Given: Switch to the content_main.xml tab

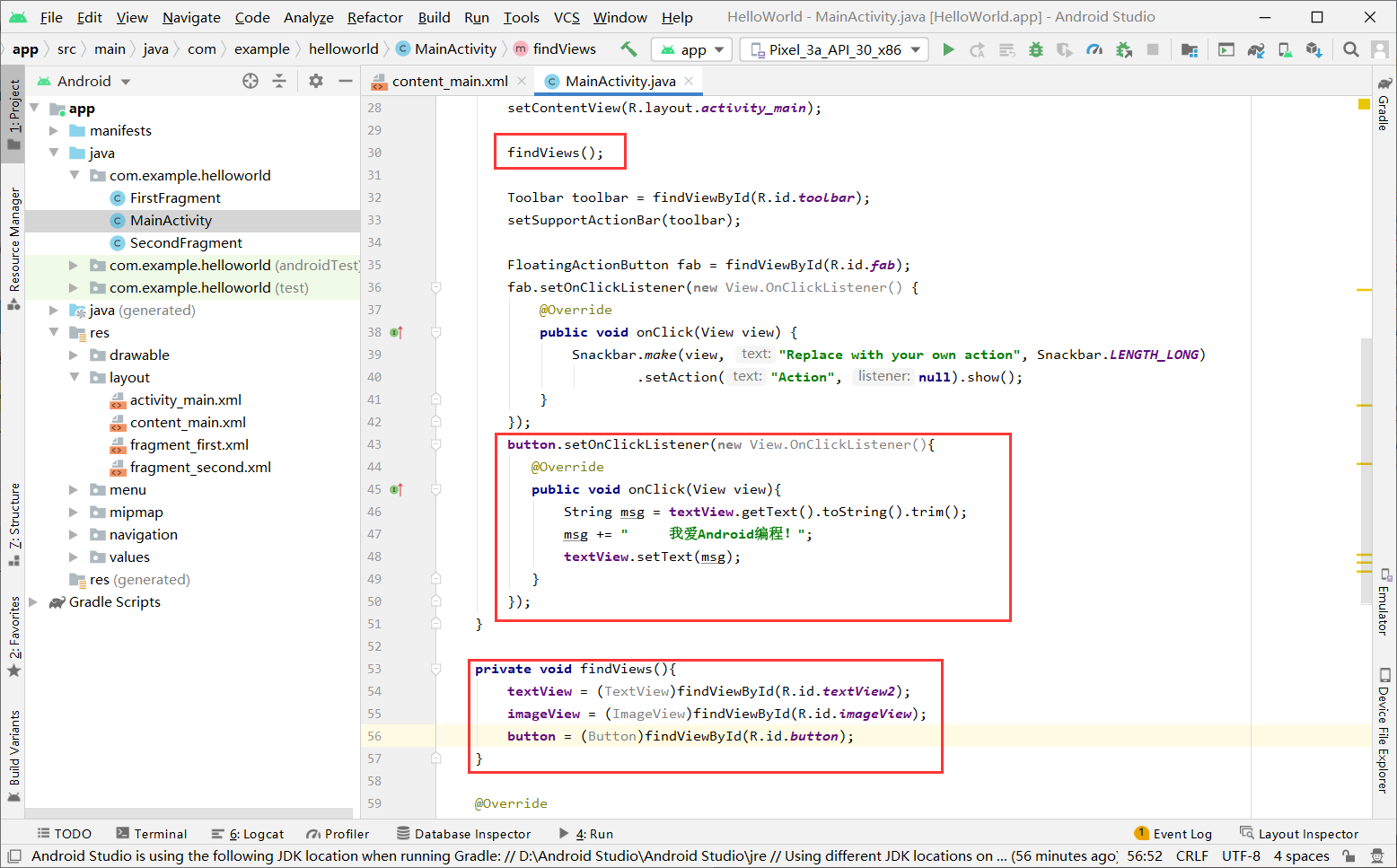Looking at the screenshot, I should pyautogui.click(x=450, y=81).
